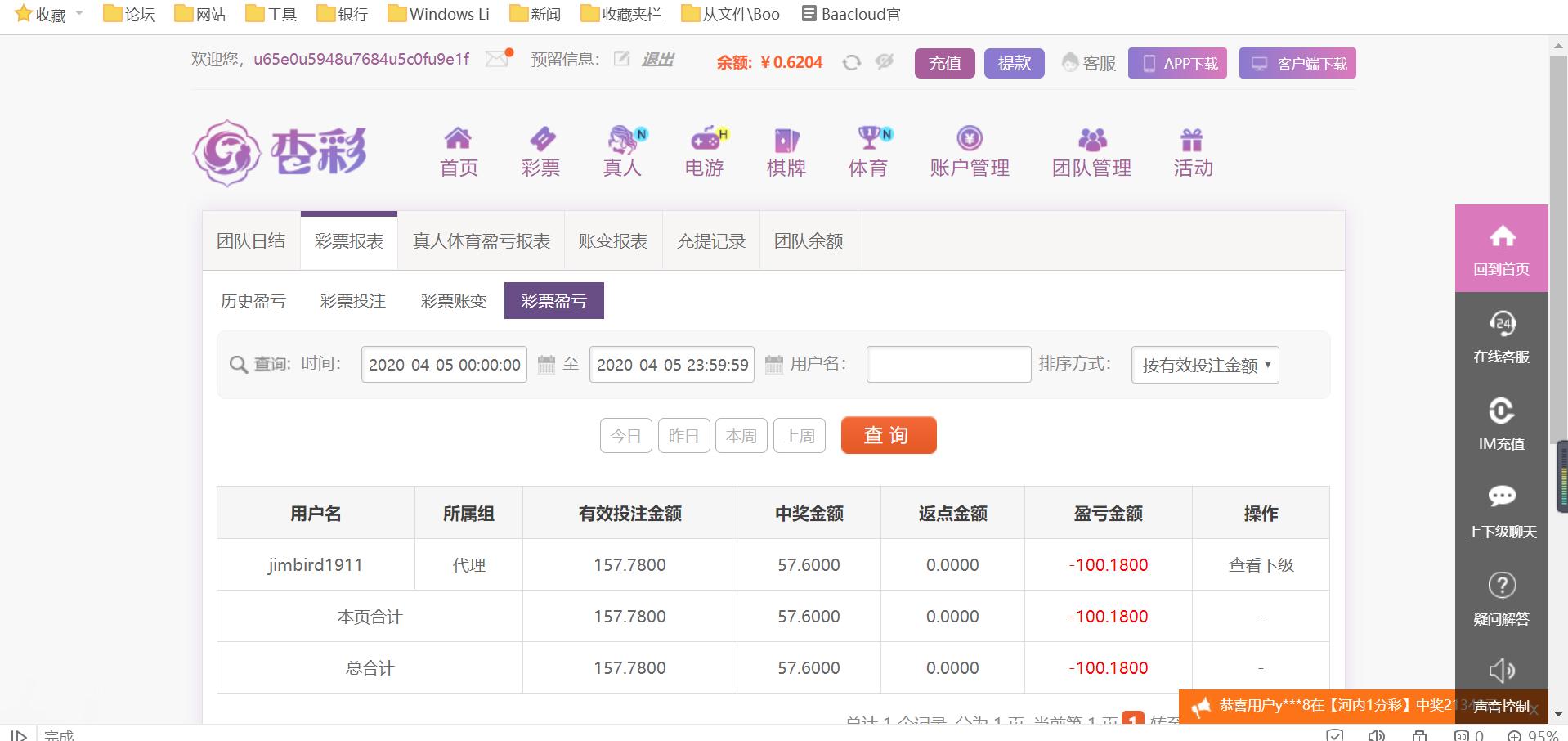Select the 彩票账变 sub-tab
Image resolution: width=1568 pixels, height=741 pixels.
(x=454, y=301)
